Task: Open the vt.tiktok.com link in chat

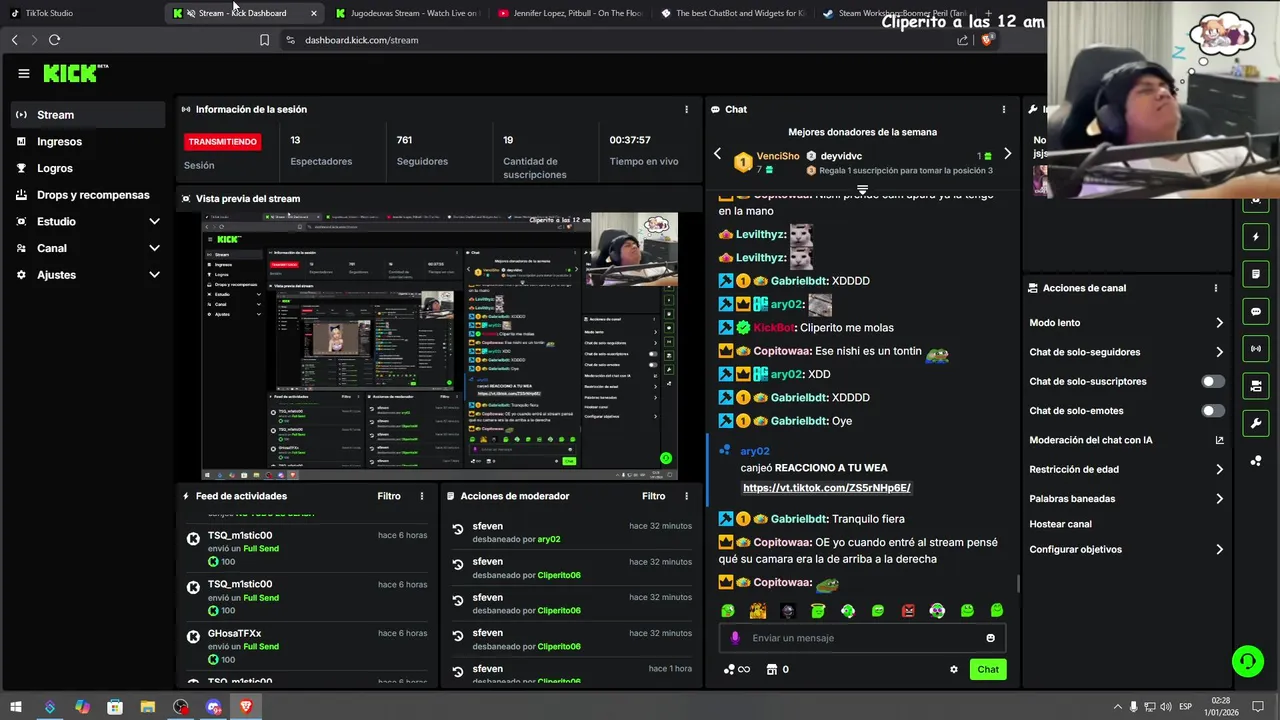Action: tap(826, 488)
